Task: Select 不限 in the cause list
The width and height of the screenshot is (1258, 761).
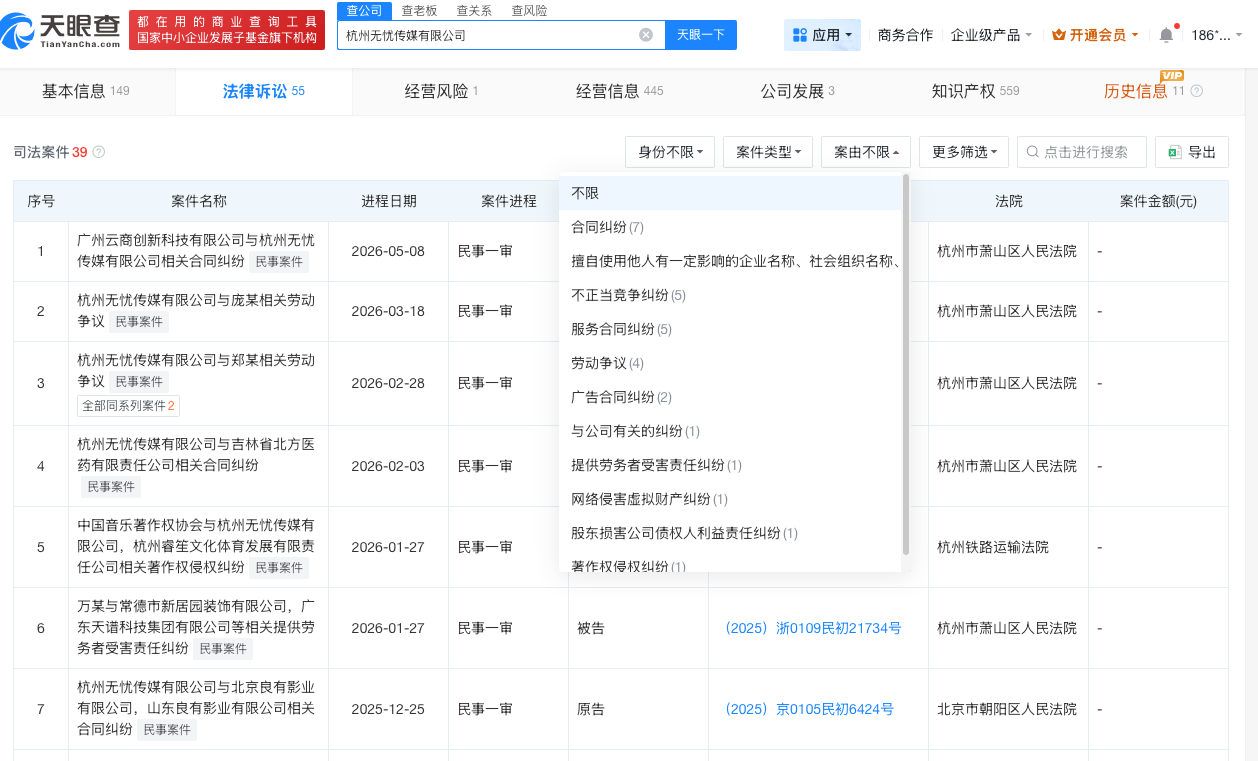Action: (x=731, y=193)
